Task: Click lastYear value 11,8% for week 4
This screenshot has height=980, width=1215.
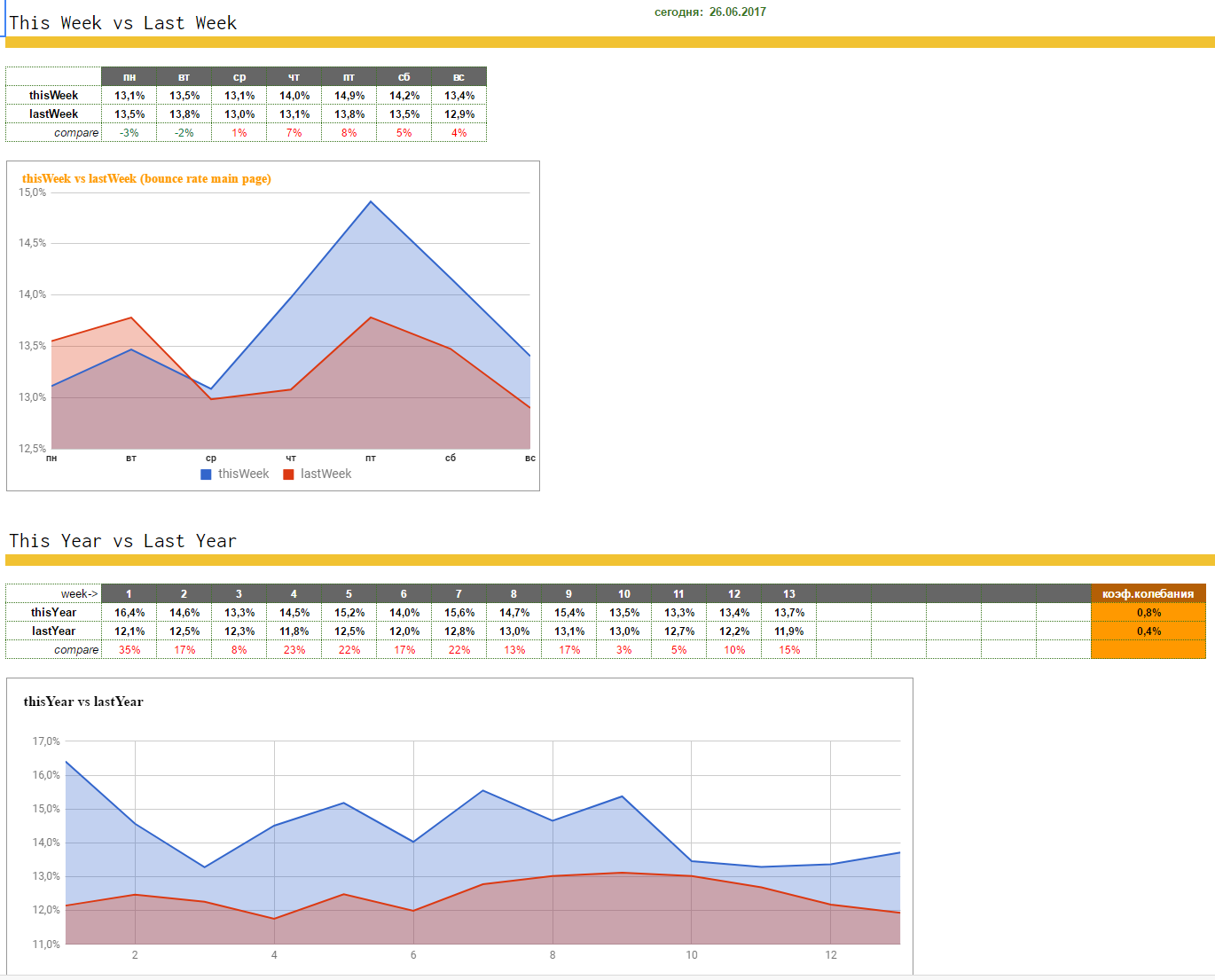Action: coord(294,631)
